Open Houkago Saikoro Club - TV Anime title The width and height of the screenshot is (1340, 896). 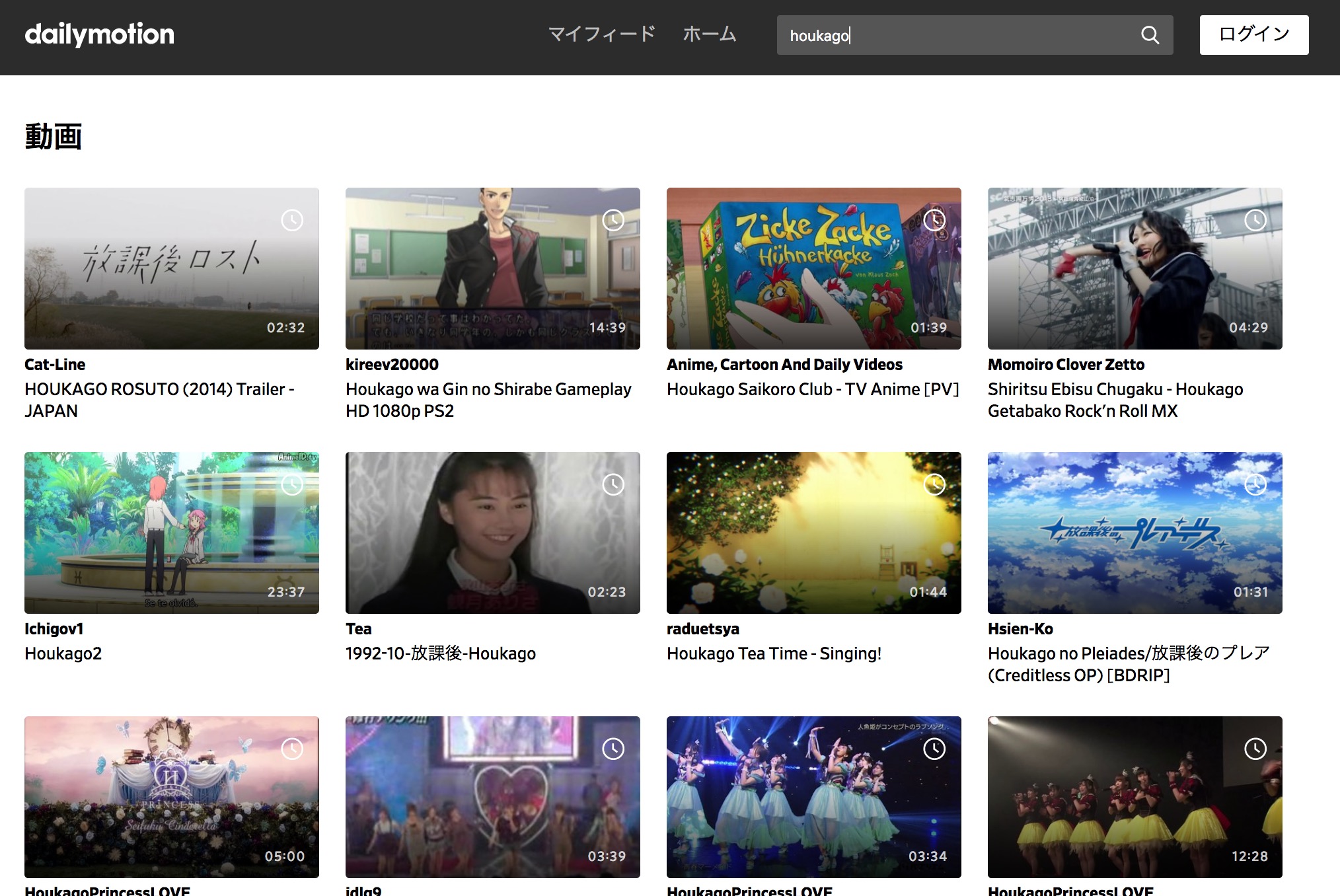pos(813,389)
